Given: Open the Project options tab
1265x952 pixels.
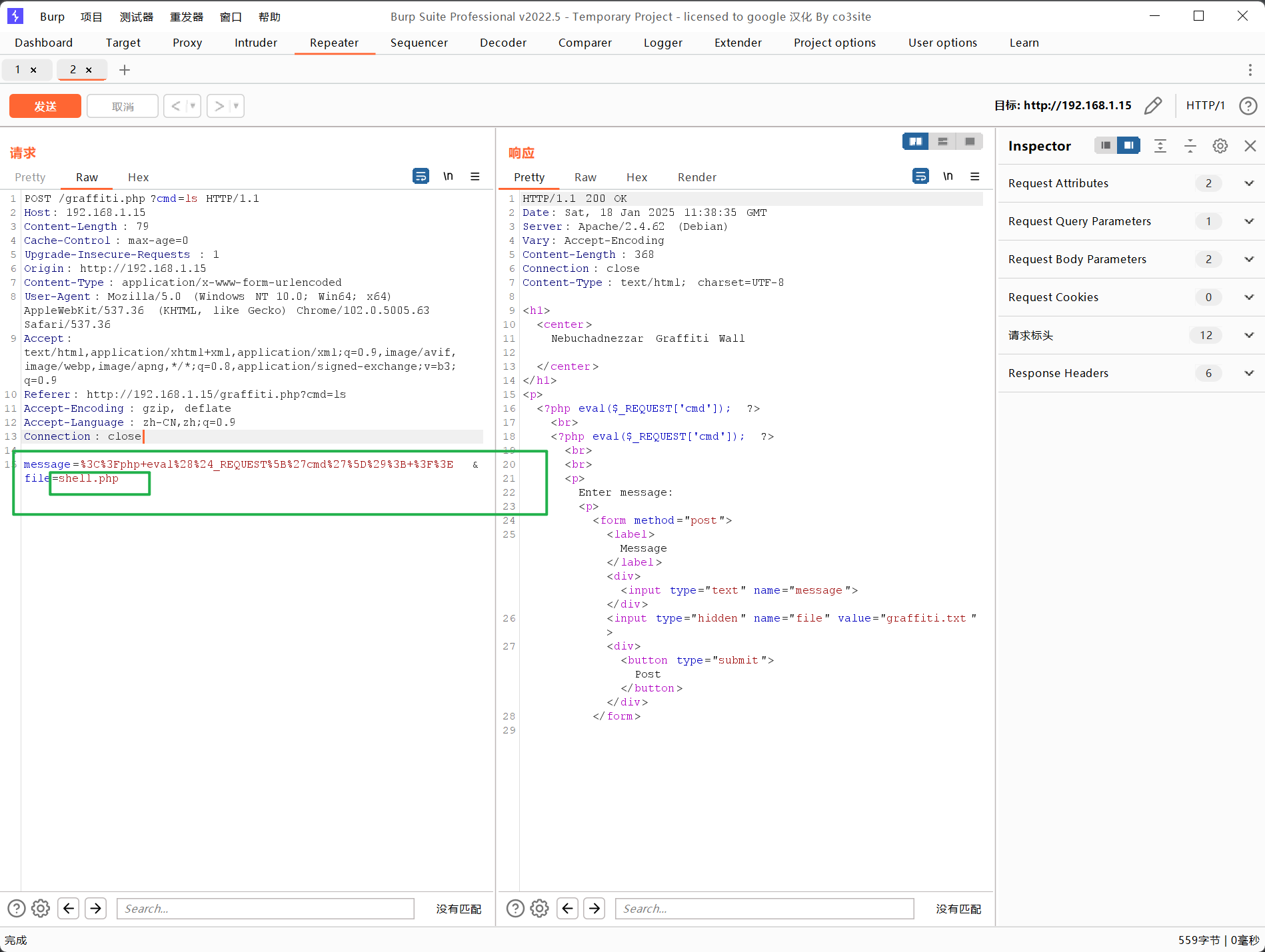Looking at the screenshot, I should coord(834,43).
